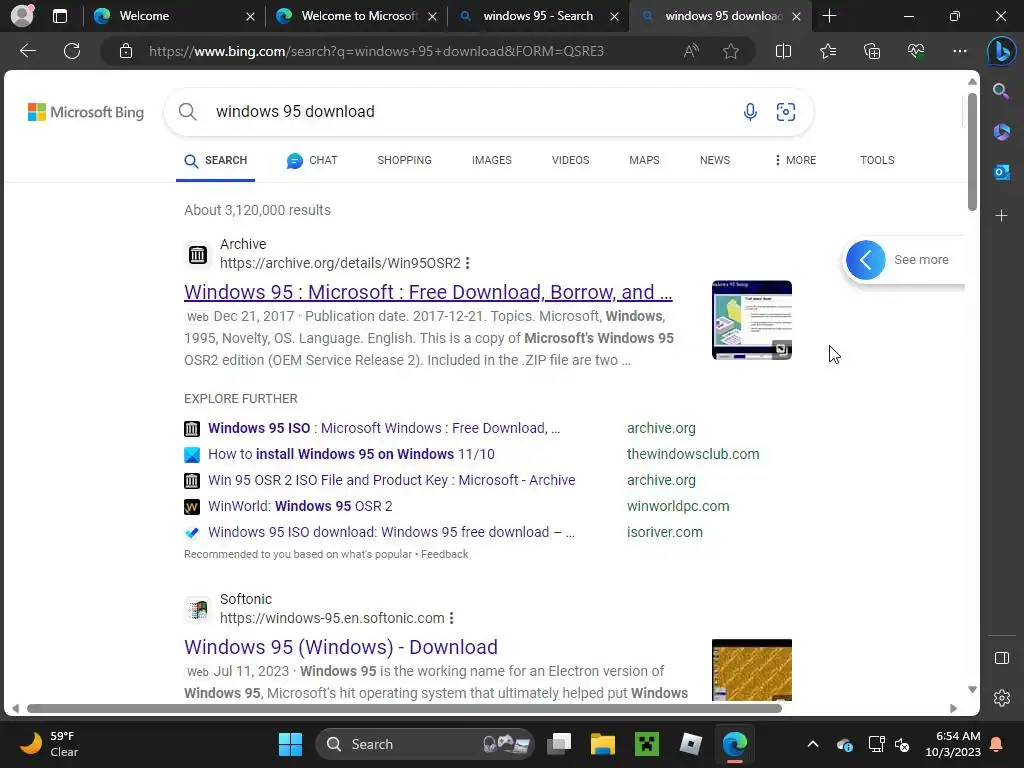Image resolution: width=1024 pixels, height=768 pixels.
Task: Open the CHAT search tab
Action: 312,160
